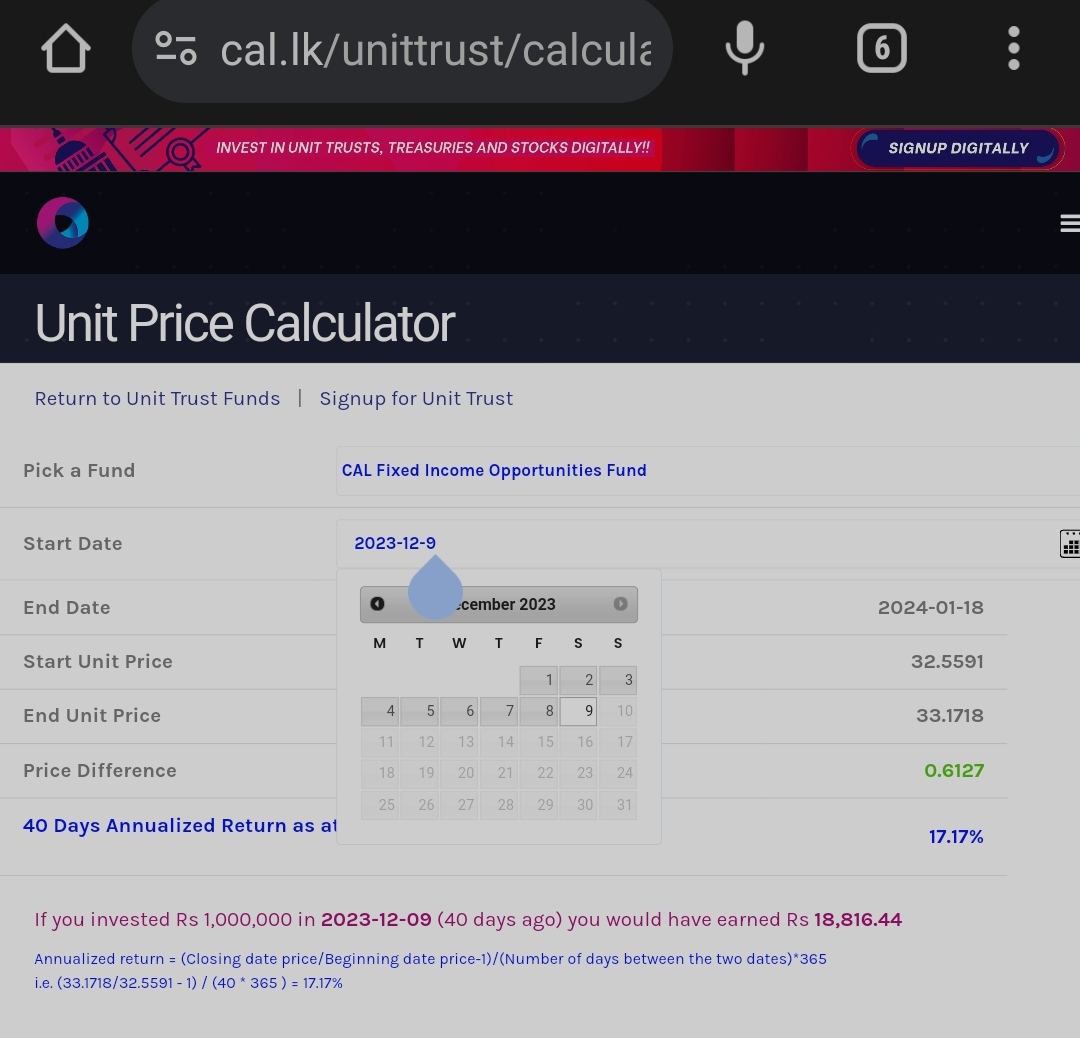This screenshot has width=1080, height=1038.
Task: Go to next month in calendar
Action: tap(621, 604)
